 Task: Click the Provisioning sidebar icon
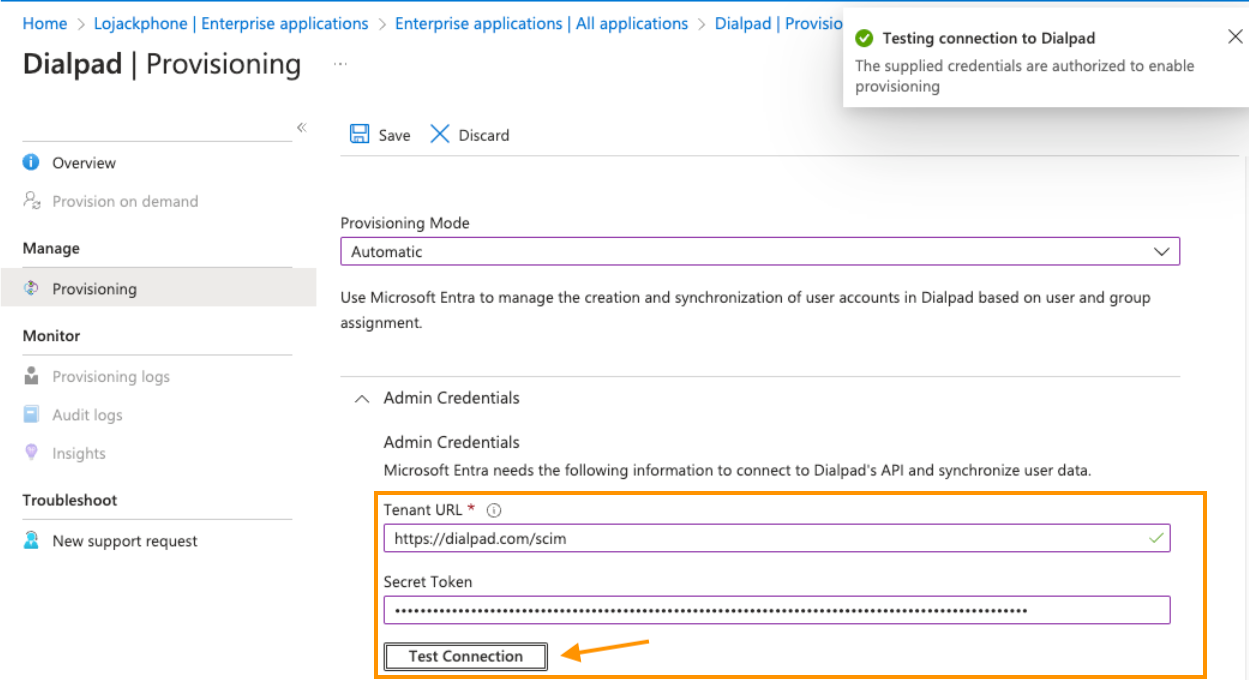pos(31,288)
